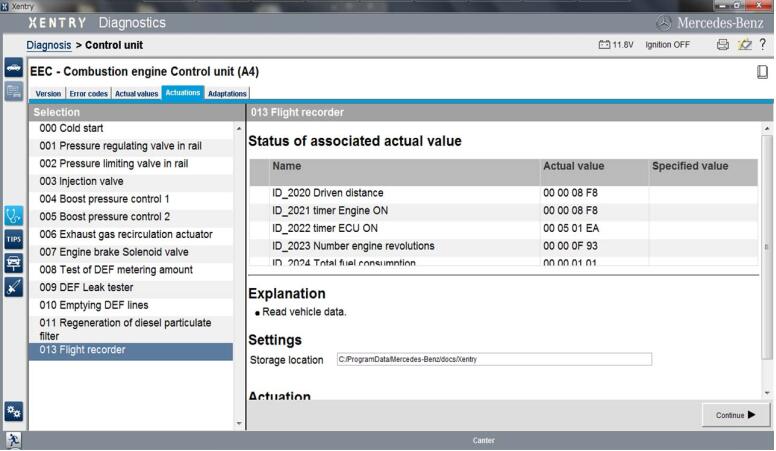
Task: Open the TIPS sidebar icon
Action: pyautogui.click(x=13, y=239)
